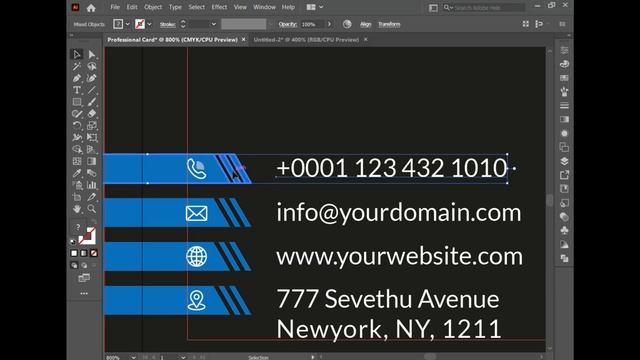Select the Line Segment tool
Image resolution: width=640 pixels, height=360 pixels.
92,90
